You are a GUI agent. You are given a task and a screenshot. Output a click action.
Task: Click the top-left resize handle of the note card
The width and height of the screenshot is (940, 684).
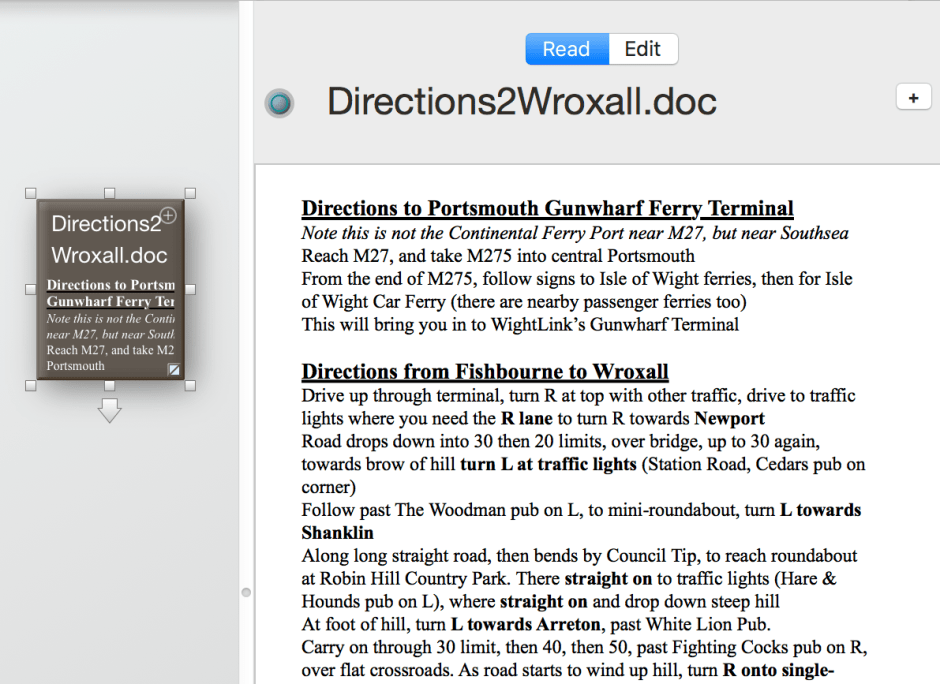30,193
